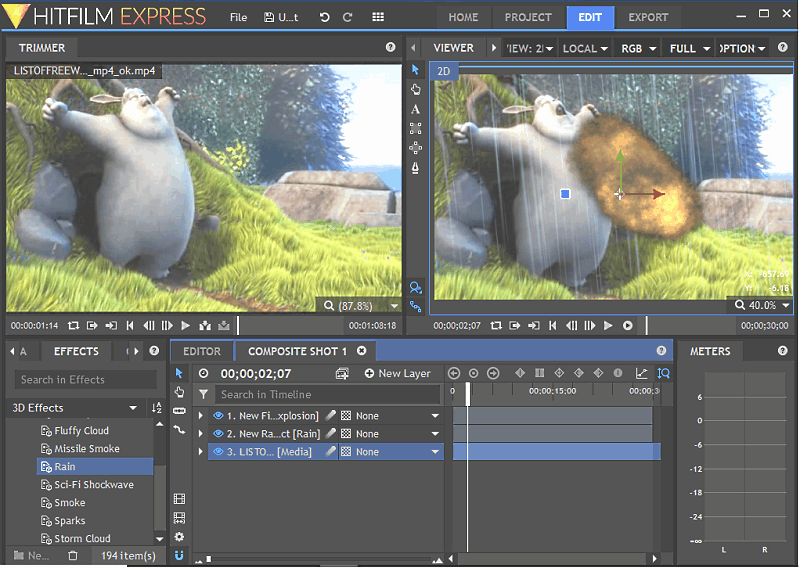Expand New Fi...xplosion layer properties

tap(201, 415)
